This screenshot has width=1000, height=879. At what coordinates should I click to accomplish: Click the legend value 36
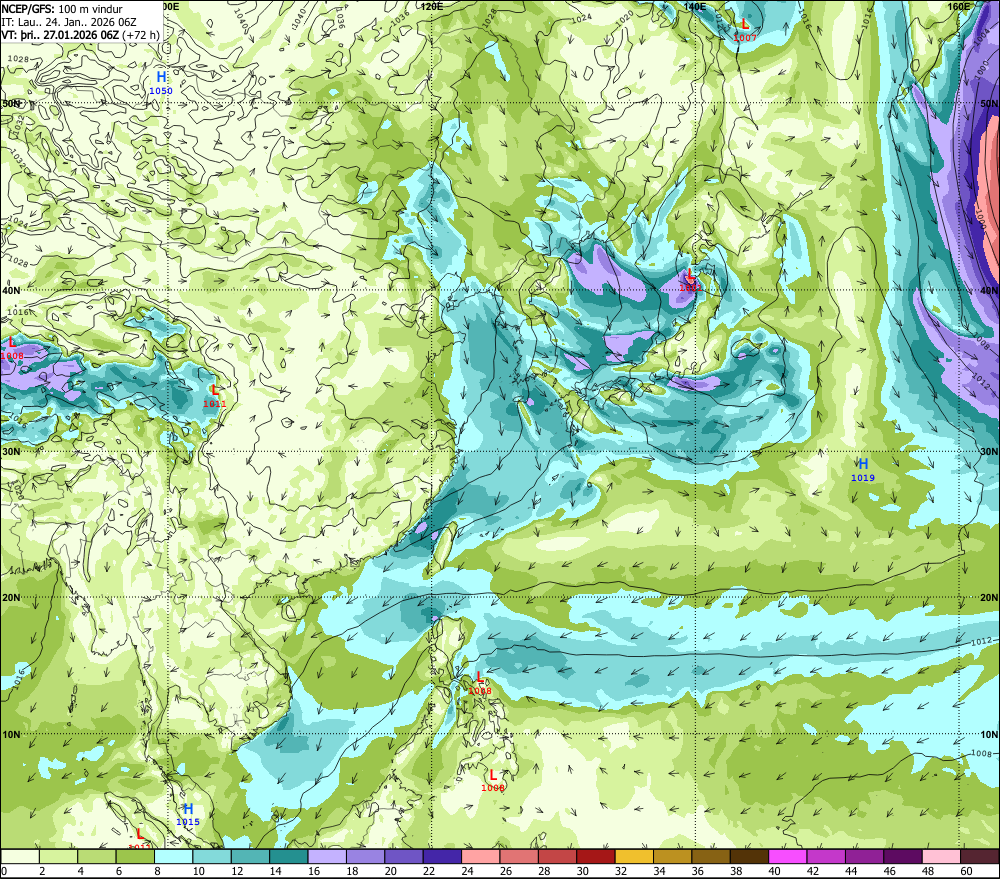698,871
